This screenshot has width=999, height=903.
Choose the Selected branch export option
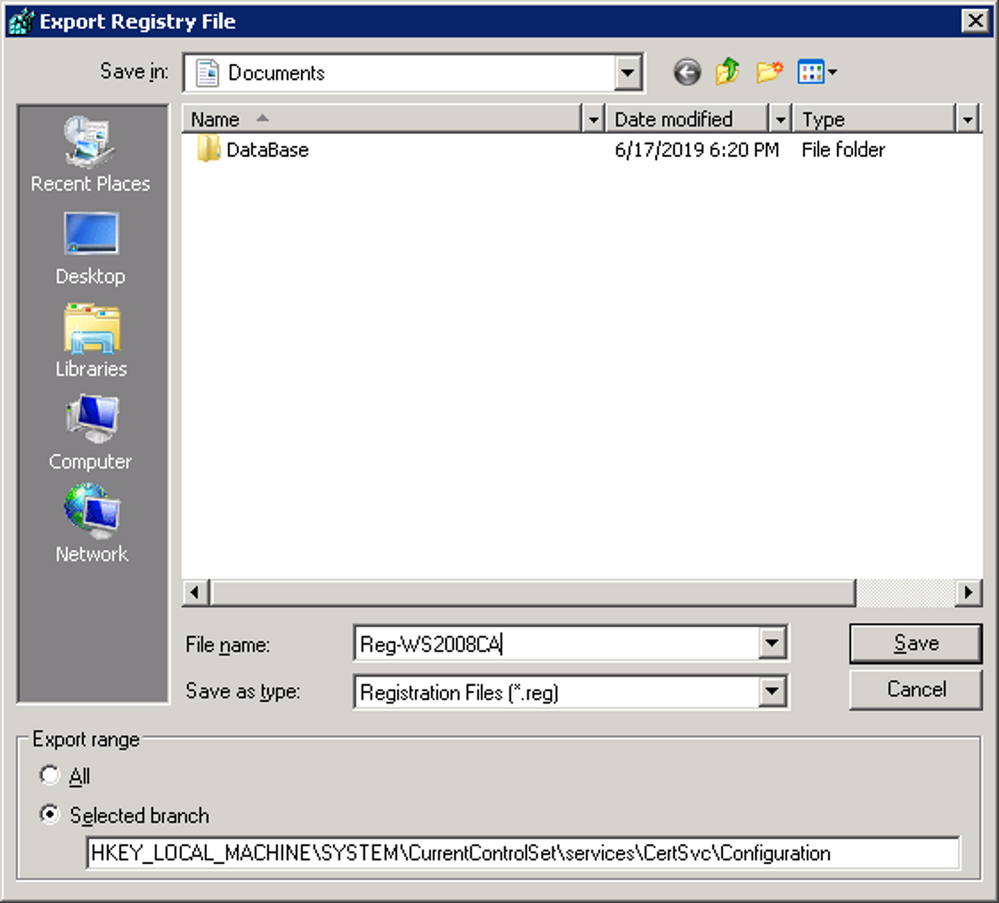(x=49, y=814)
